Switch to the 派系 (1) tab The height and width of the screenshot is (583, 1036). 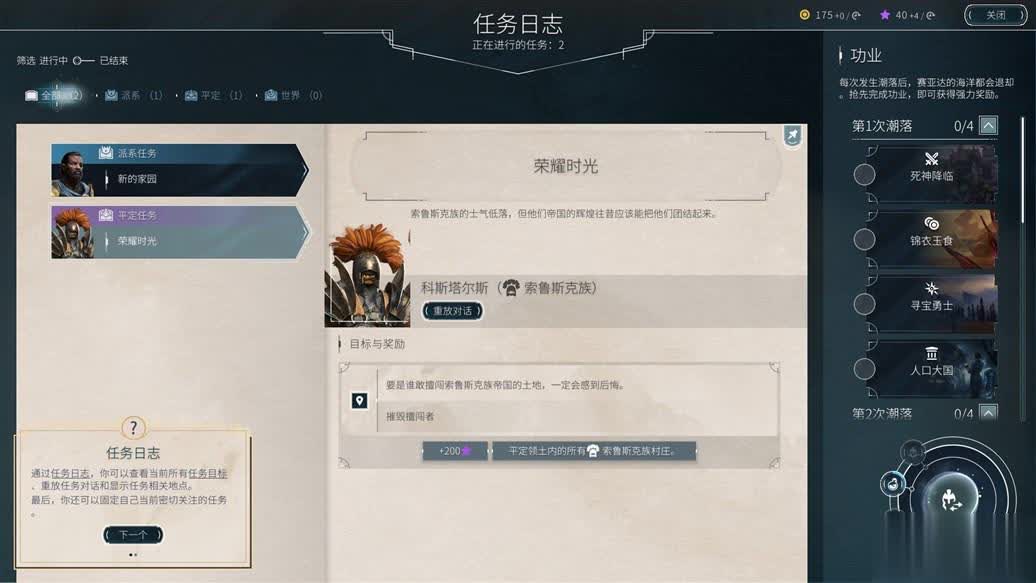click(x=133, y=95)
